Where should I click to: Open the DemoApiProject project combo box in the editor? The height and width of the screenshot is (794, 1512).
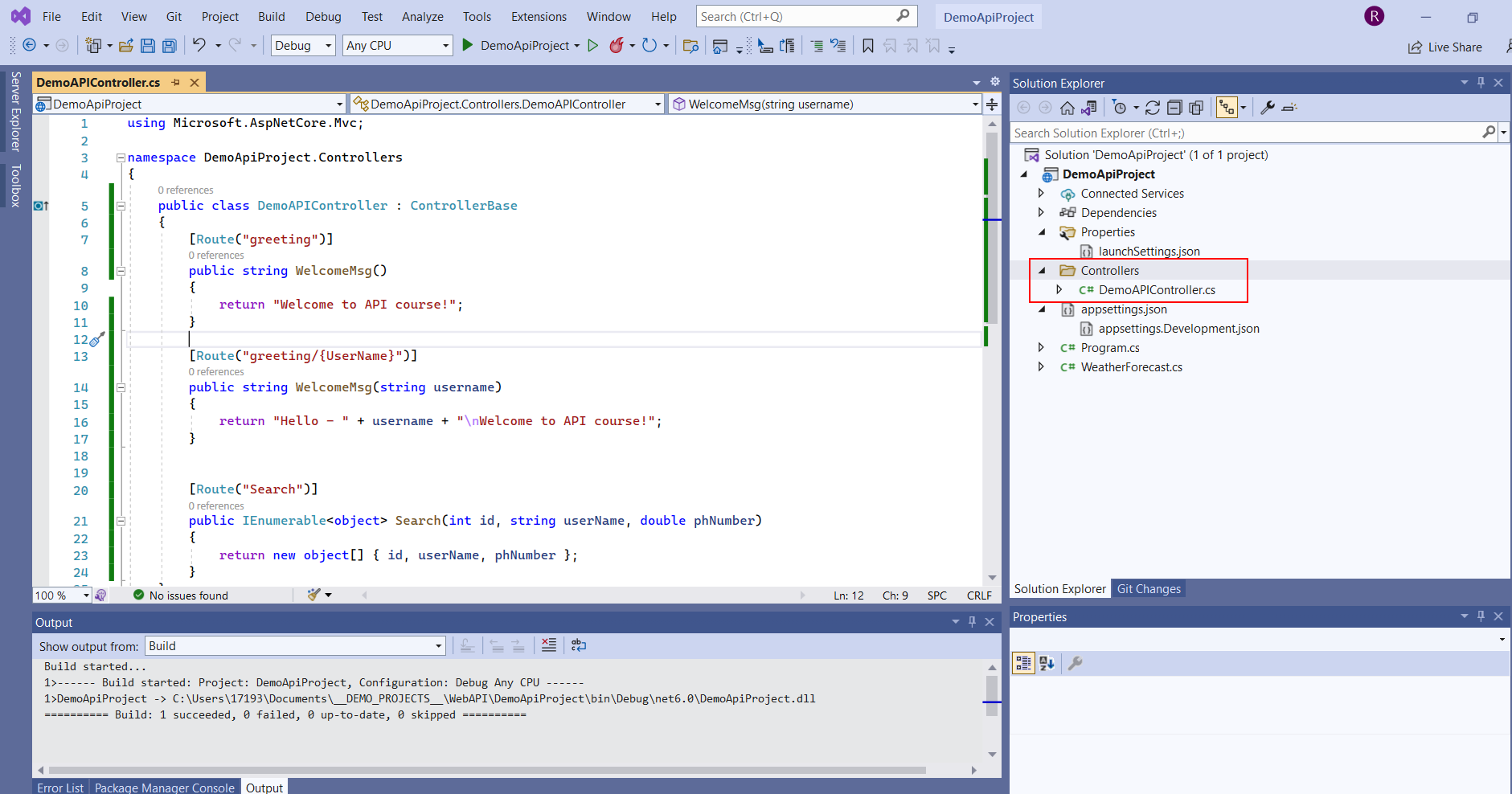click(x=190, y=104)
